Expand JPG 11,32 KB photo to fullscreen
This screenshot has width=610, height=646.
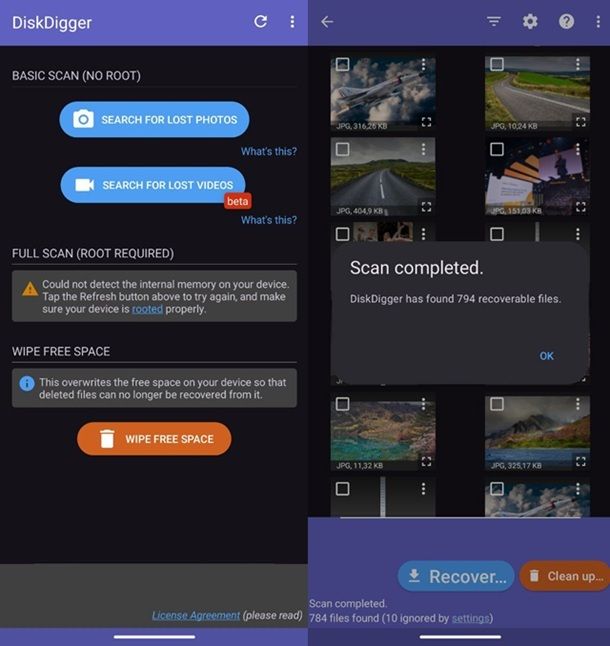[x=426, y=462]
